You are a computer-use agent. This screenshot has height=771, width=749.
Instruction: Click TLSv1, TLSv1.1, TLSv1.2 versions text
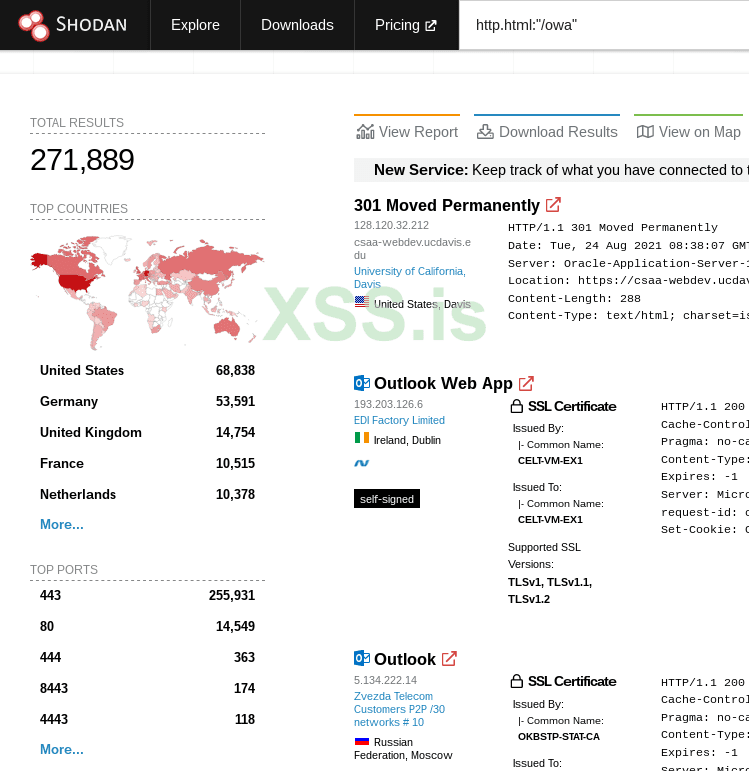(550, 591)
